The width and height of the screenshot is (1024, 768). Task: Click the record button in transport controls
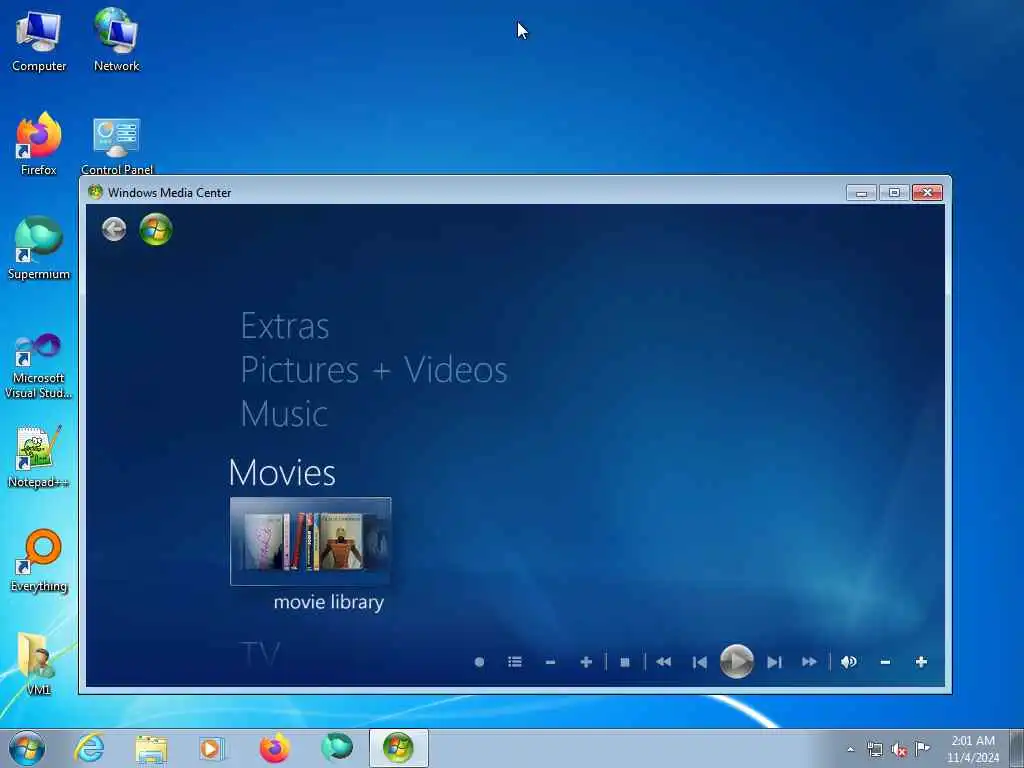point(479,662)
